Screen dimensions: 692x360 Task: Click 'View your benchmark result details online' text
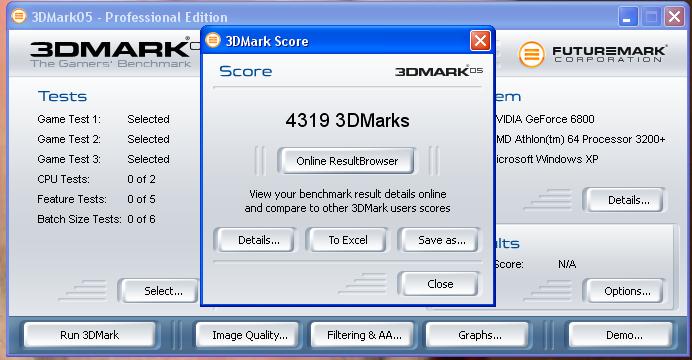point(348,194)
